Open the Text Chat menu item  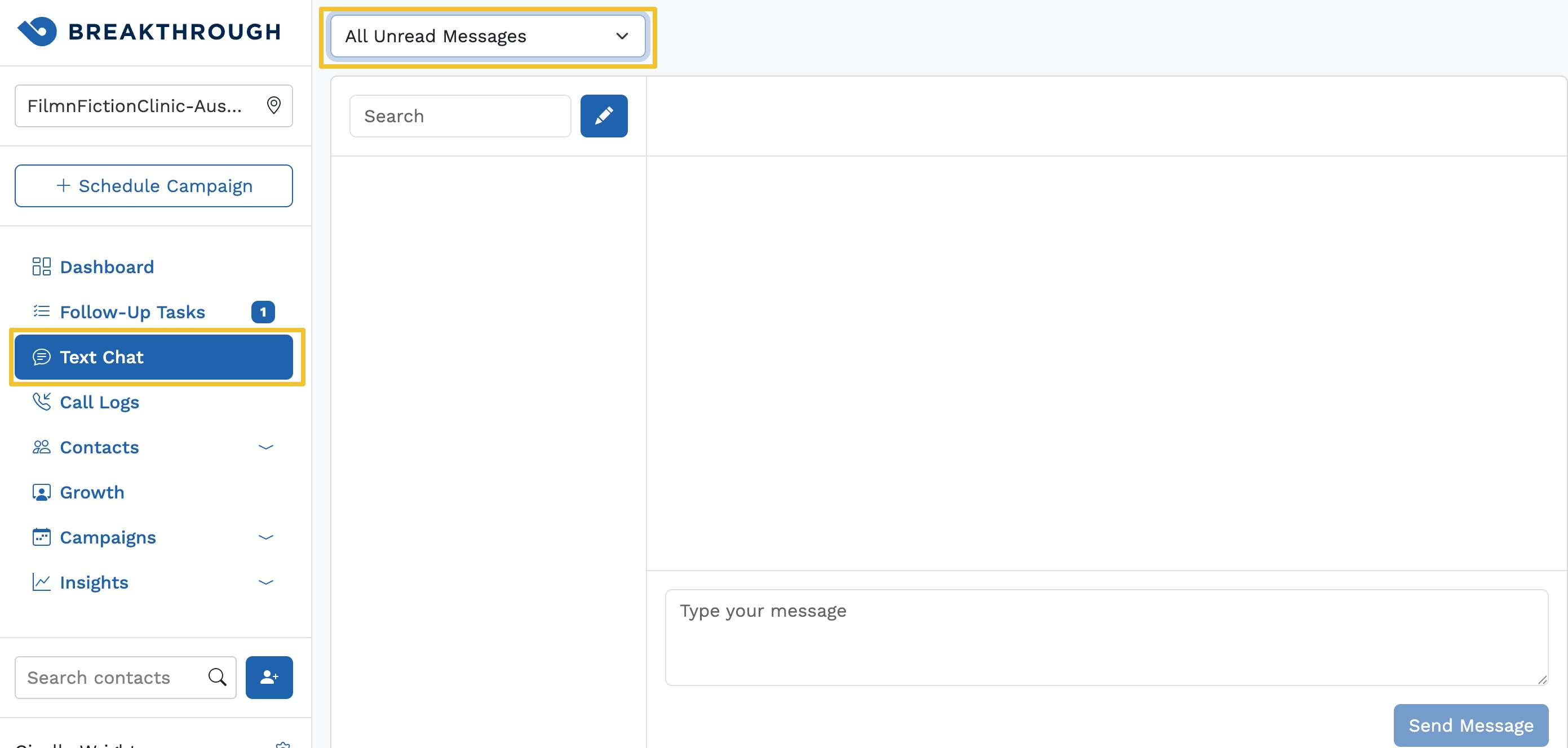click(154, 357)
